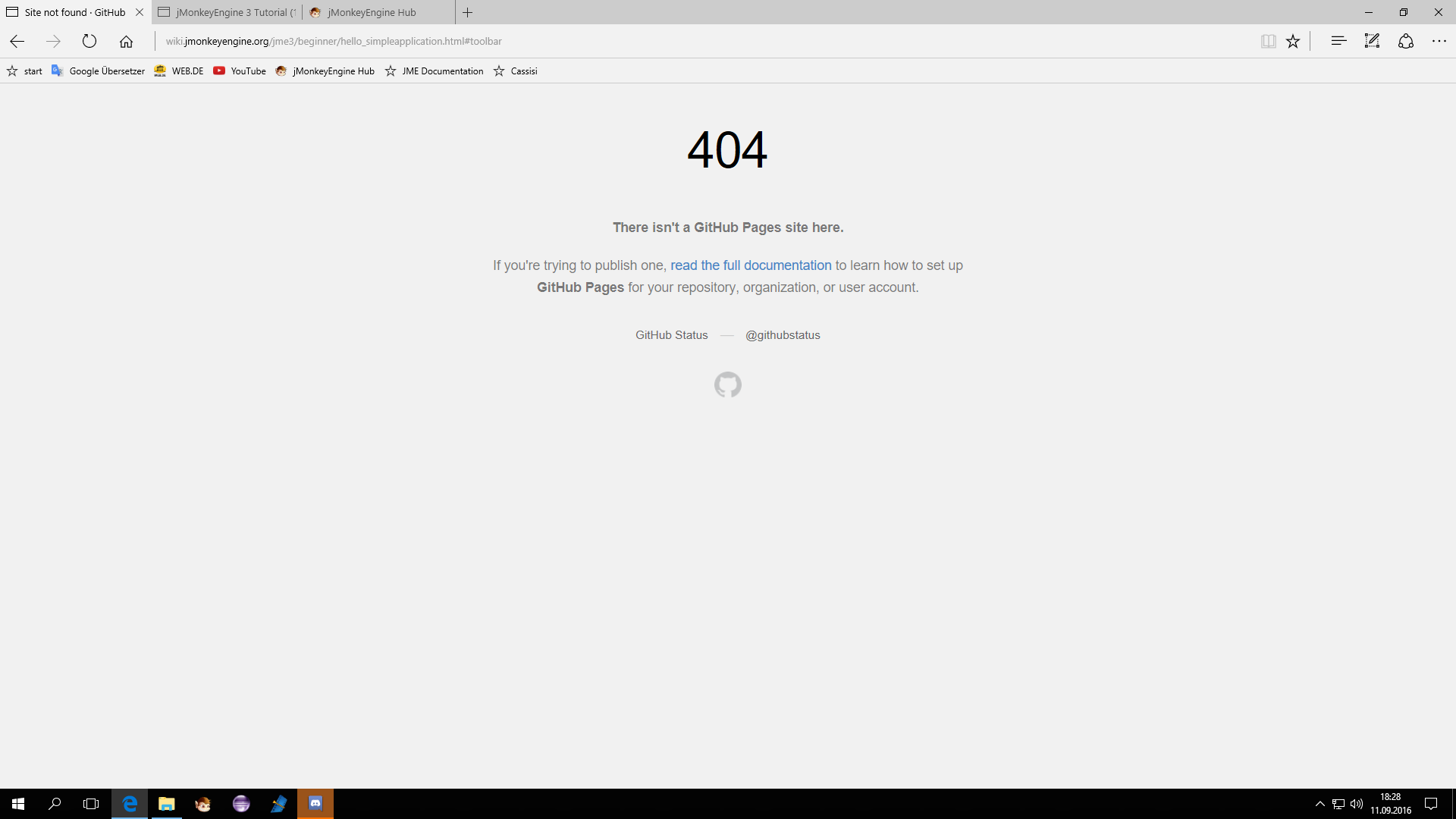The image size is (1456, 819).
Task: Open the YouTube bookmark
Action: [240, 71]
